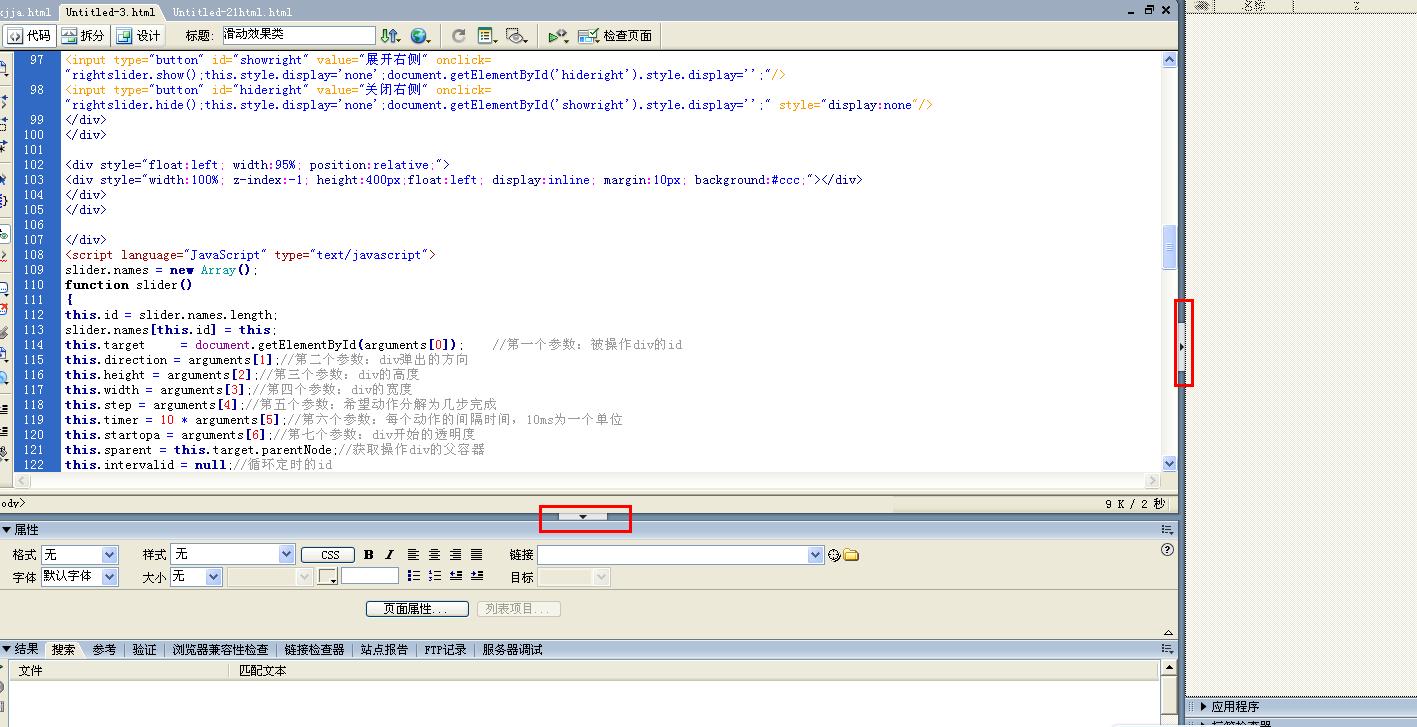The height and width of the screenshot is (727, 1417).
Task: Switch to Code view (代码)
Action: [28, 35]
